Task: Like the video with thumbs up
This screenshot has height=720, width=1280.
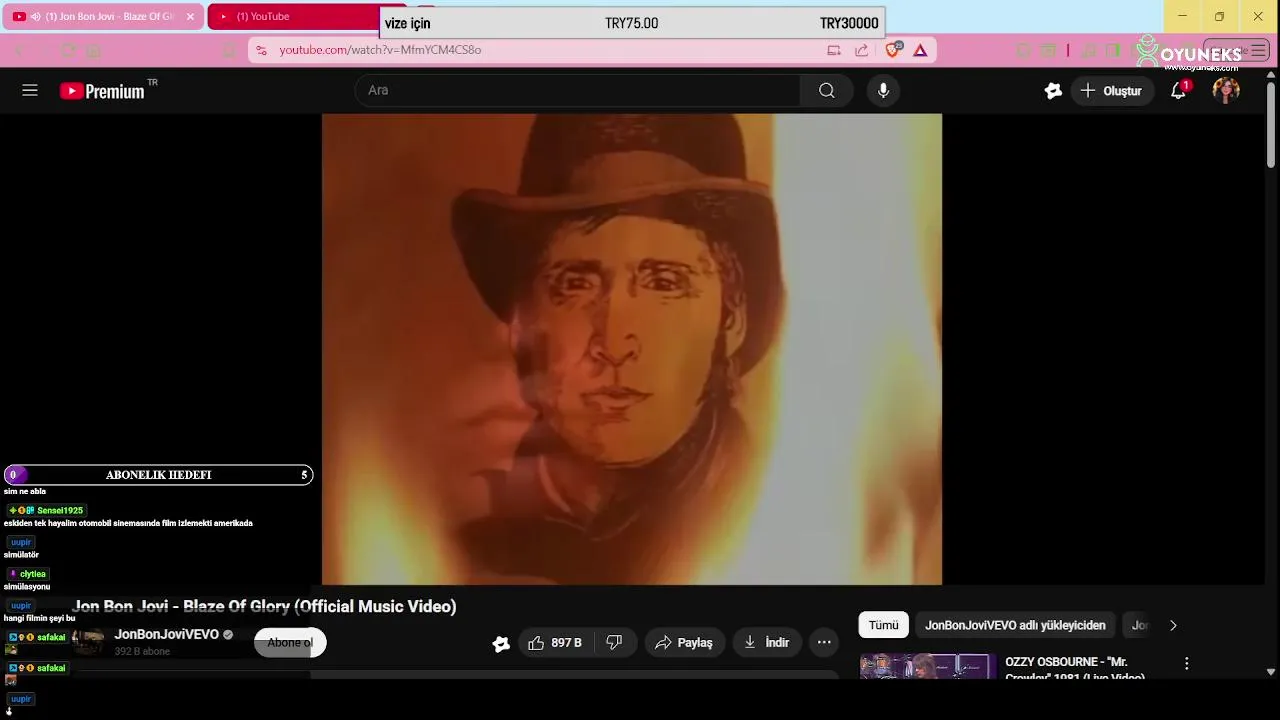Action: coord(555,643)
